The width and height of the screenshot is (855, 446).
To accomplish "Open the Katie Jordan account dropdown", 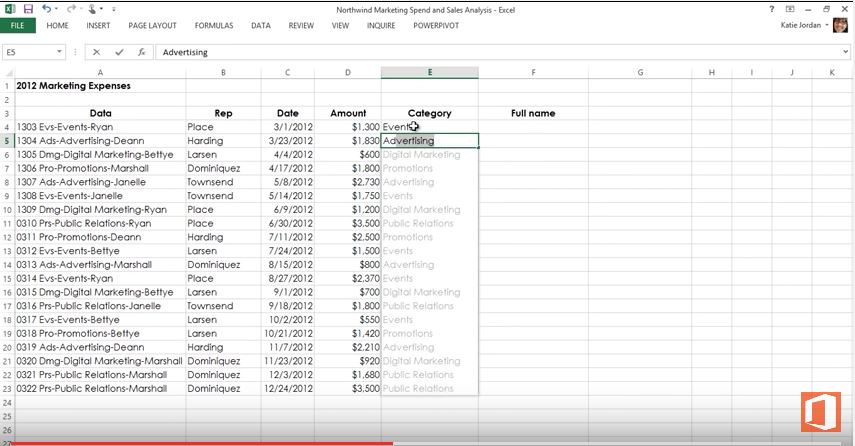I will click(825, 25).
